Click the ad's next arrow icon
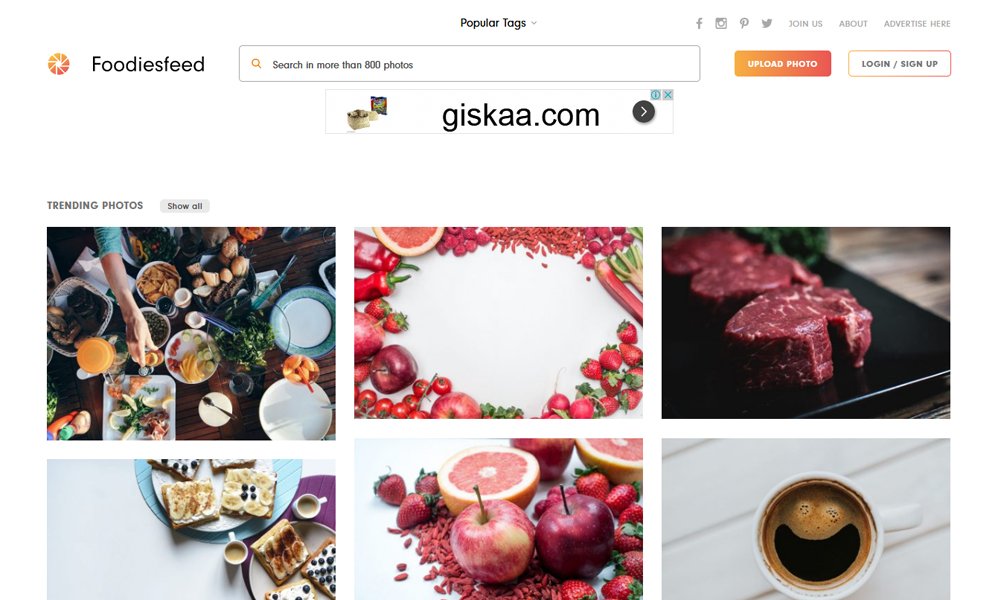Viewport: 1000px width, 600px height. (643, 112)
